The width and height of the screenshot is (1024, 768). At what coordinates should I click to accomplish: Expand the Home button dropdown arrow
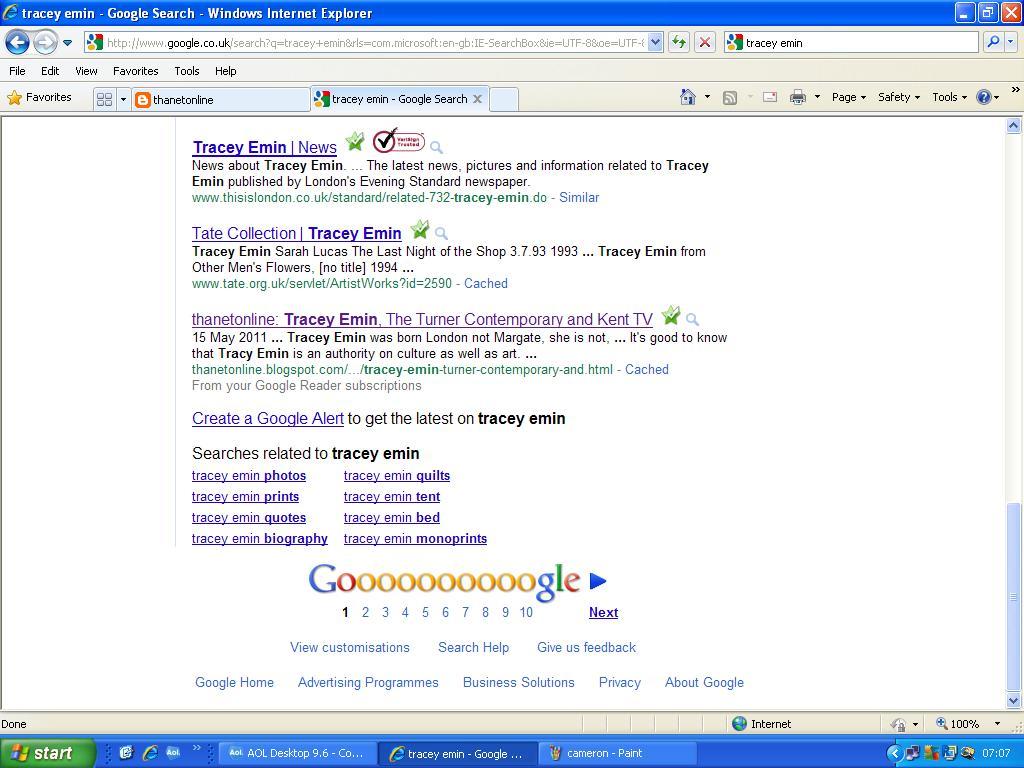click(707, 97)
